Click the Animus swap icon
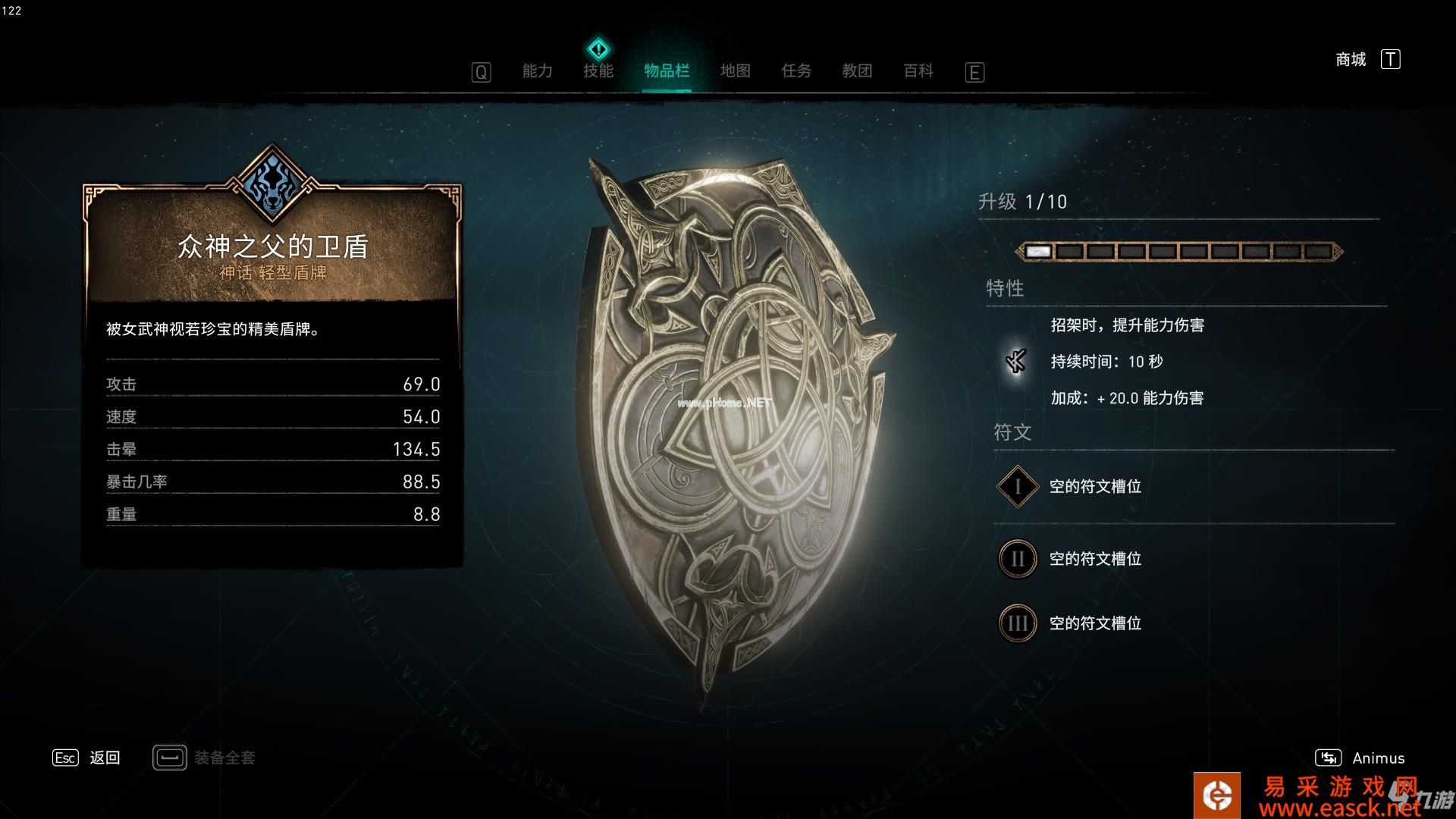Screen dimensions: 1456x819 tap(1328, 758)
